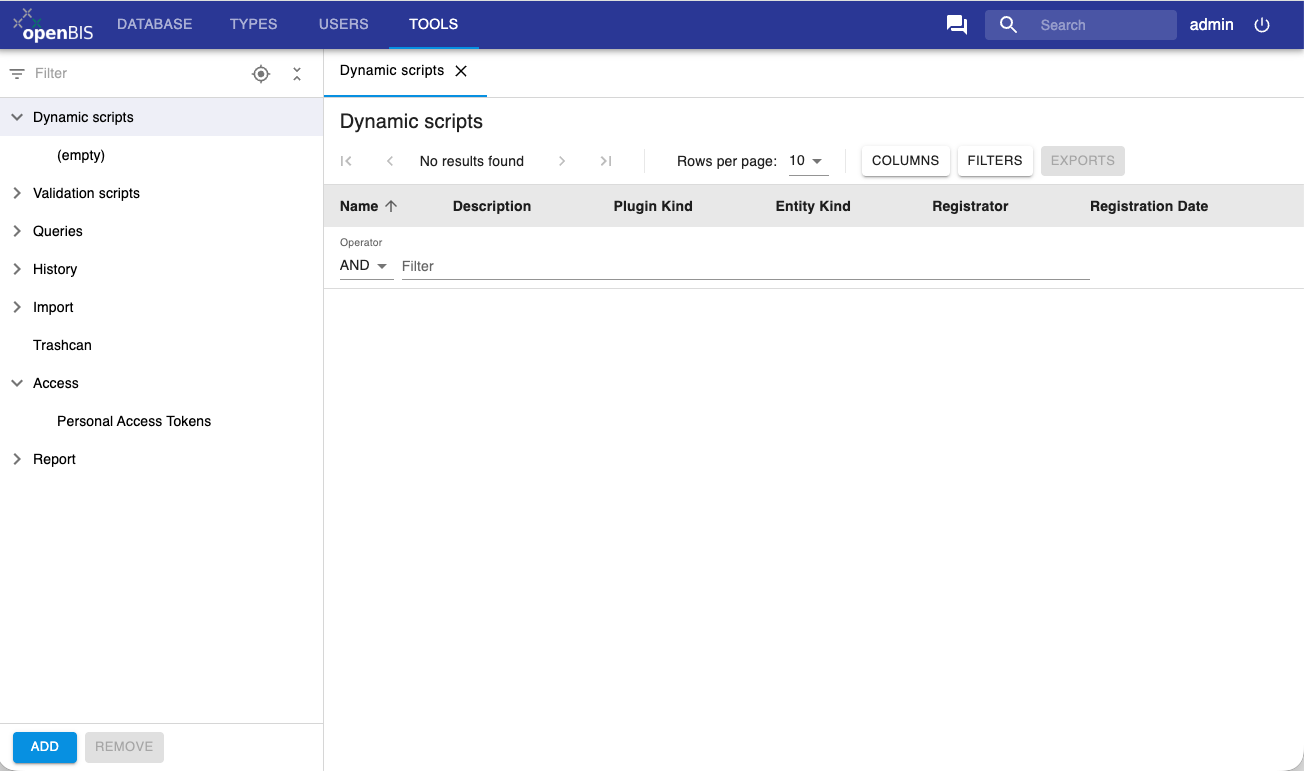Viewport: 1304px width, 771px height.
Task: Sort by Registrator column header
Action: [970, 206]
